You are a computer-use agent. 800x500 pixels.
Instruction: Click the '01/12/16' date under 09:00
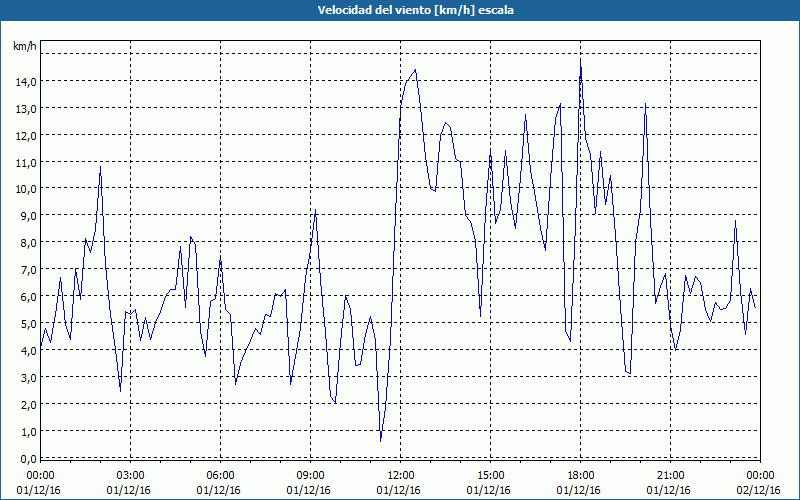point(309,490)
